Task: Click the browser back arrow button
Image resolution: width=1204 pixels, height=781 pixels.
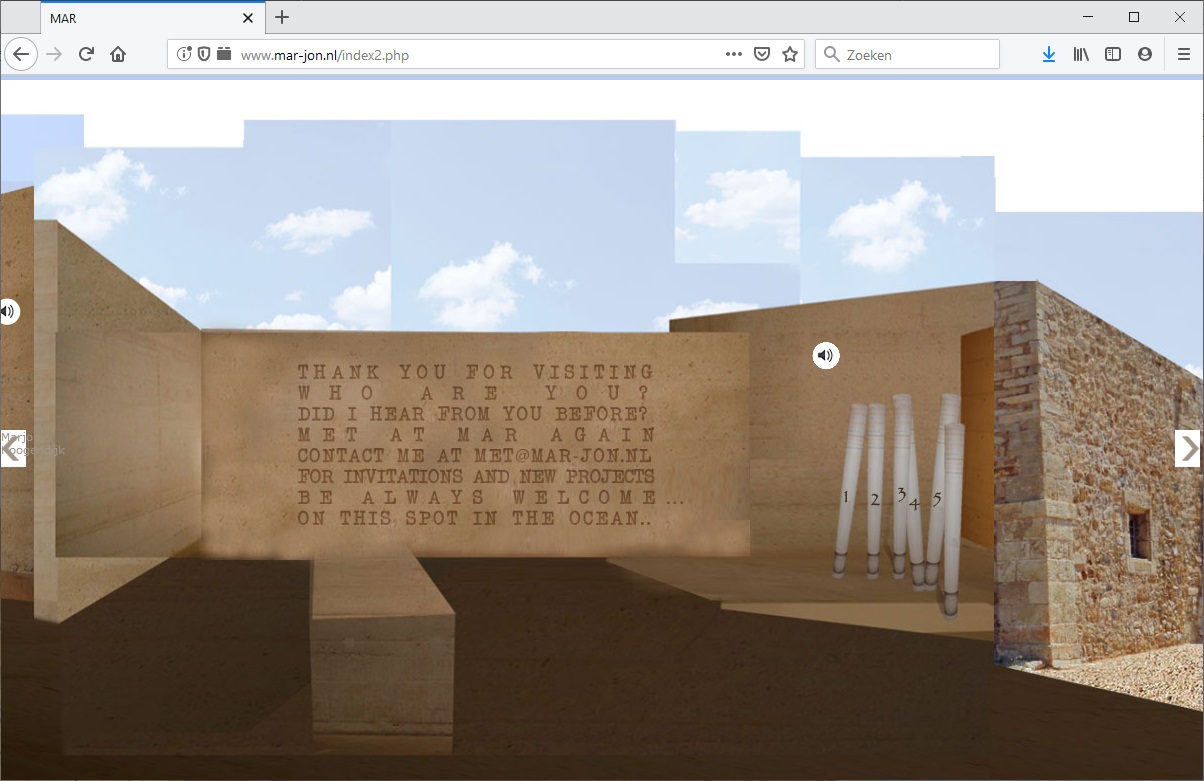Action: 21,55
